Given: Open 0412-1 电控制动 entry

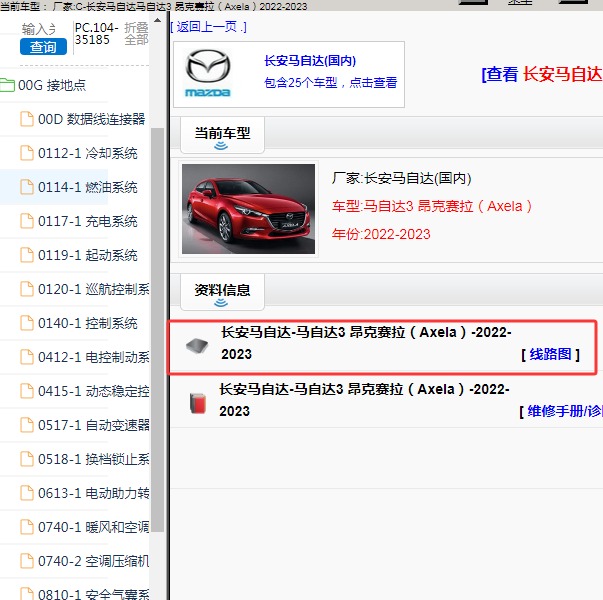Looking at the screenshot, I should pos(93,357).
